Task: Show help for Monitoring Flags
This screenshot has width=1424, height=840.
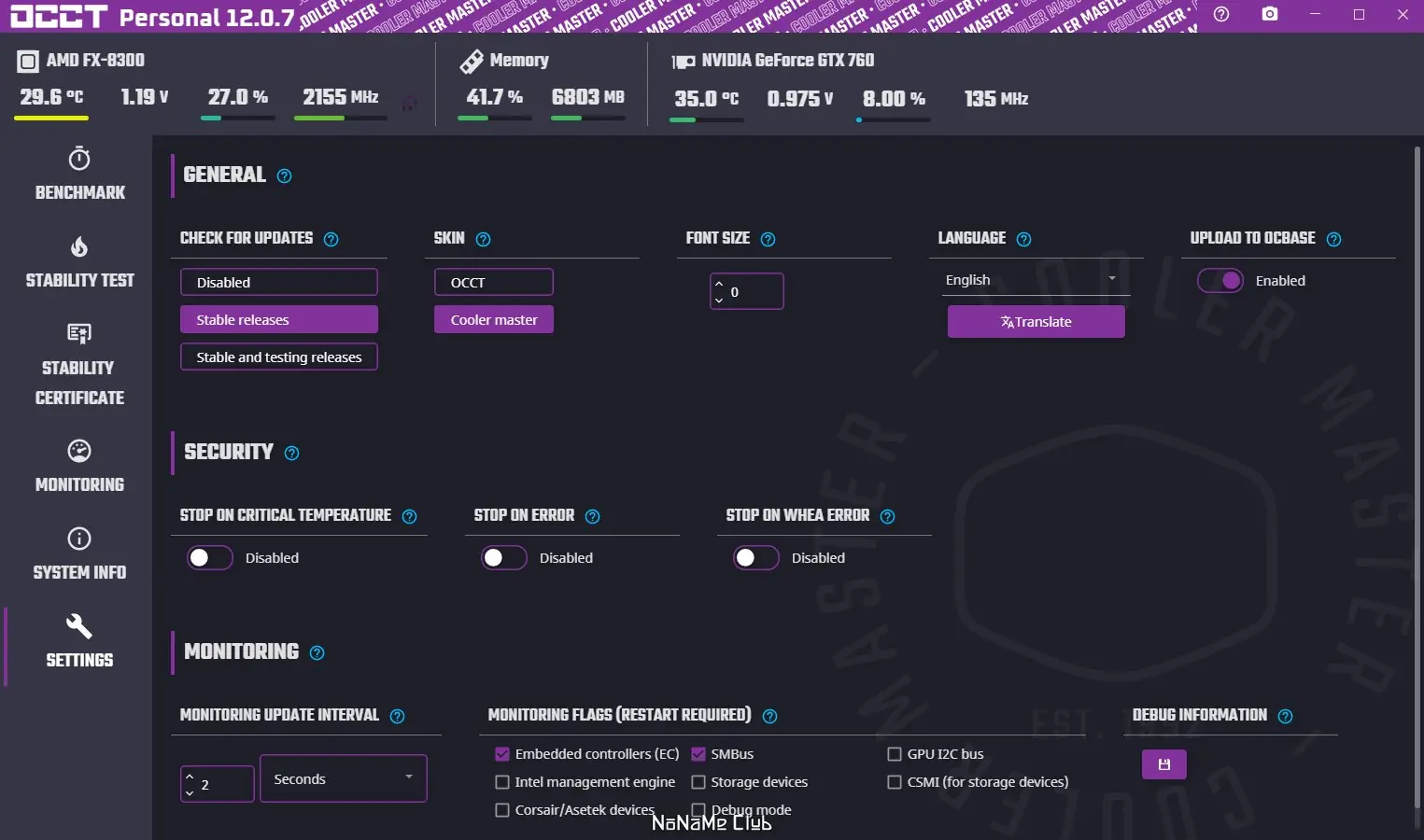Action: coord(769,717)
